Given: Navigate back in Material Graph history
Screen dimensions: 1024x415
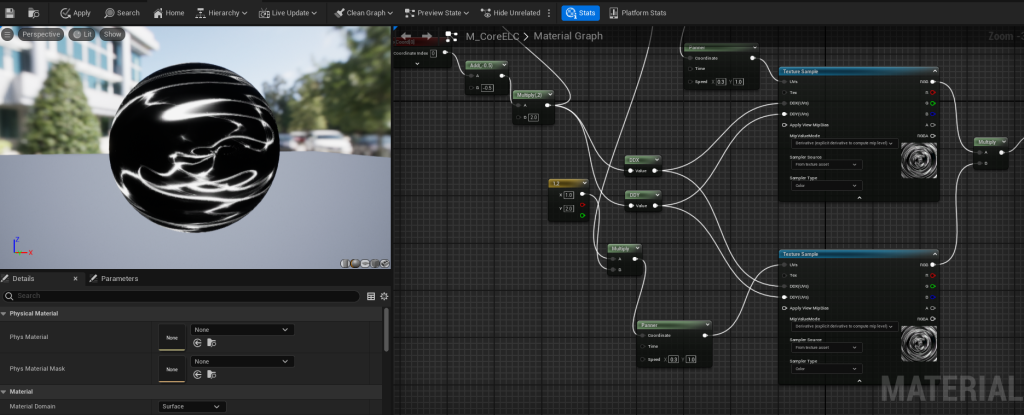Looking at the screenshot, I should [x=406, y=36].
